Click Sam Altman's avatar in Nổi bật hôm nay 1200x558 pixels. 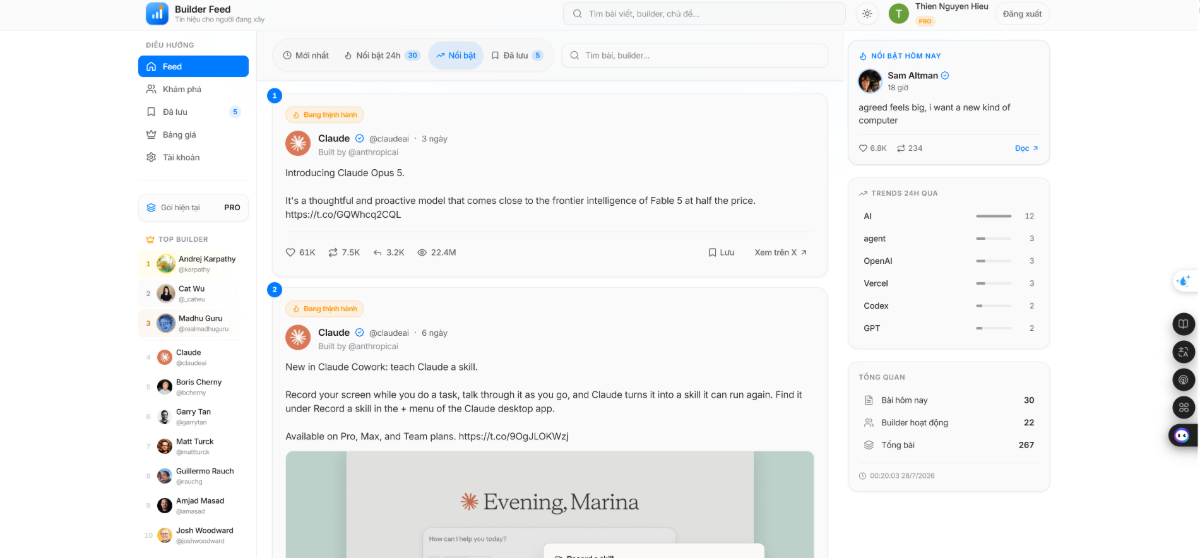click(870, 81)
